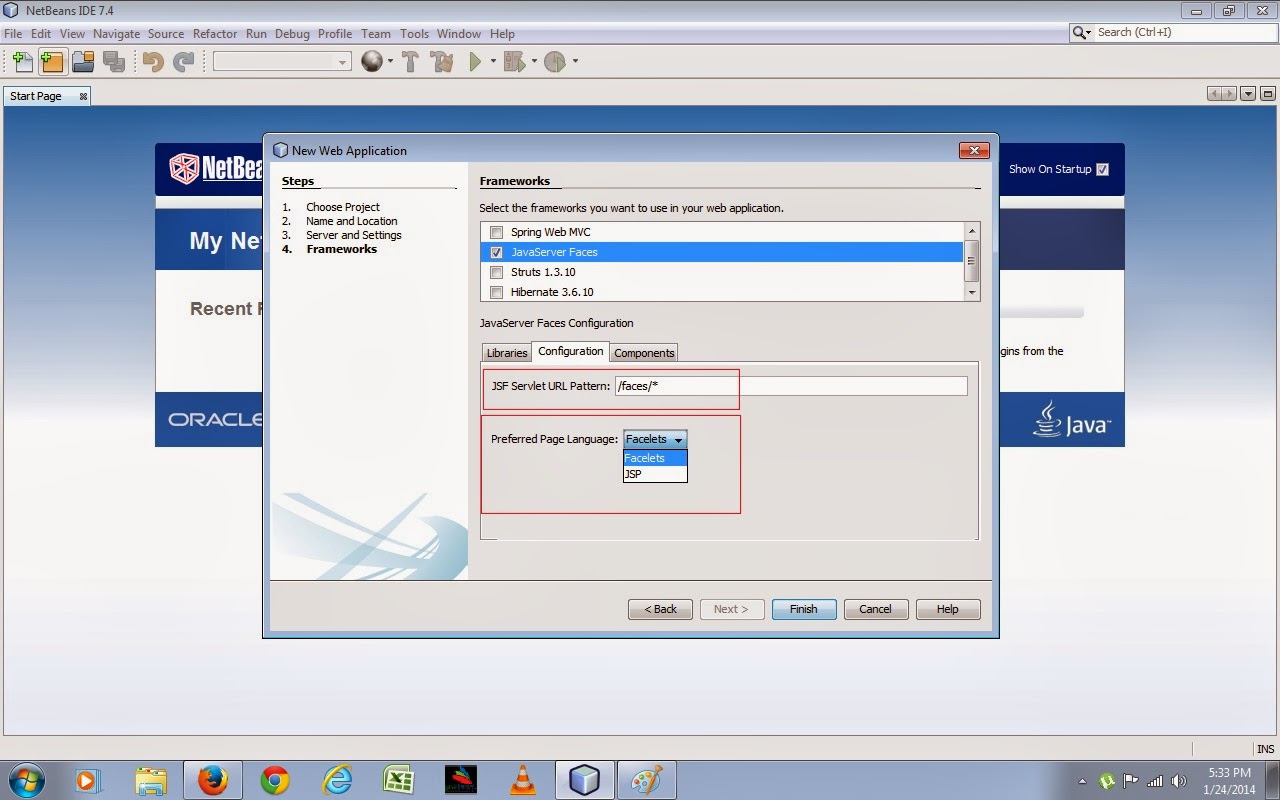Image resolution: width=1280 pixels, height=800 pixels.
Task: Expand the Debug Project dropdown arrow
Action: pyautogui.click(x=534, y=62)
